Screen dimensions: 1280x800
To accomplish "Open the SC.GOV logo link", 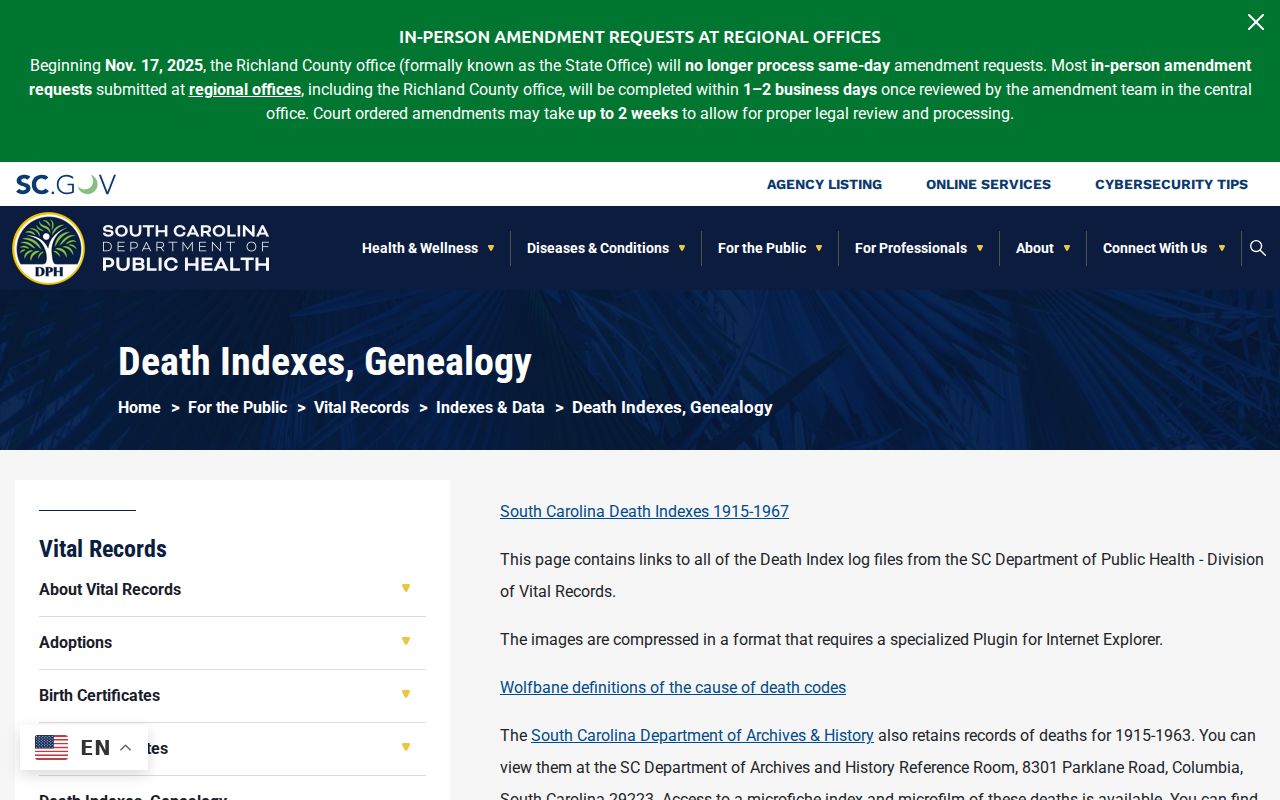I will (x=66, y=184).
